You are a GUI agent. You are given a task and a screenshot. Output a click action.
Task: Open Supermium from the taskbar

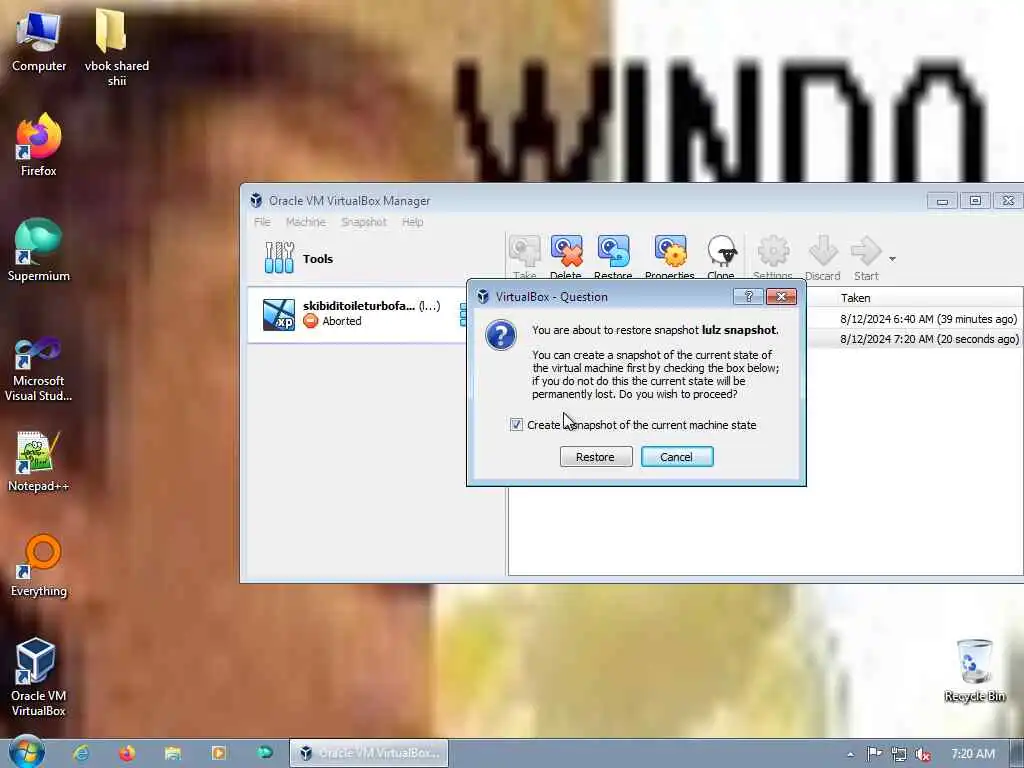coord(264,753)
